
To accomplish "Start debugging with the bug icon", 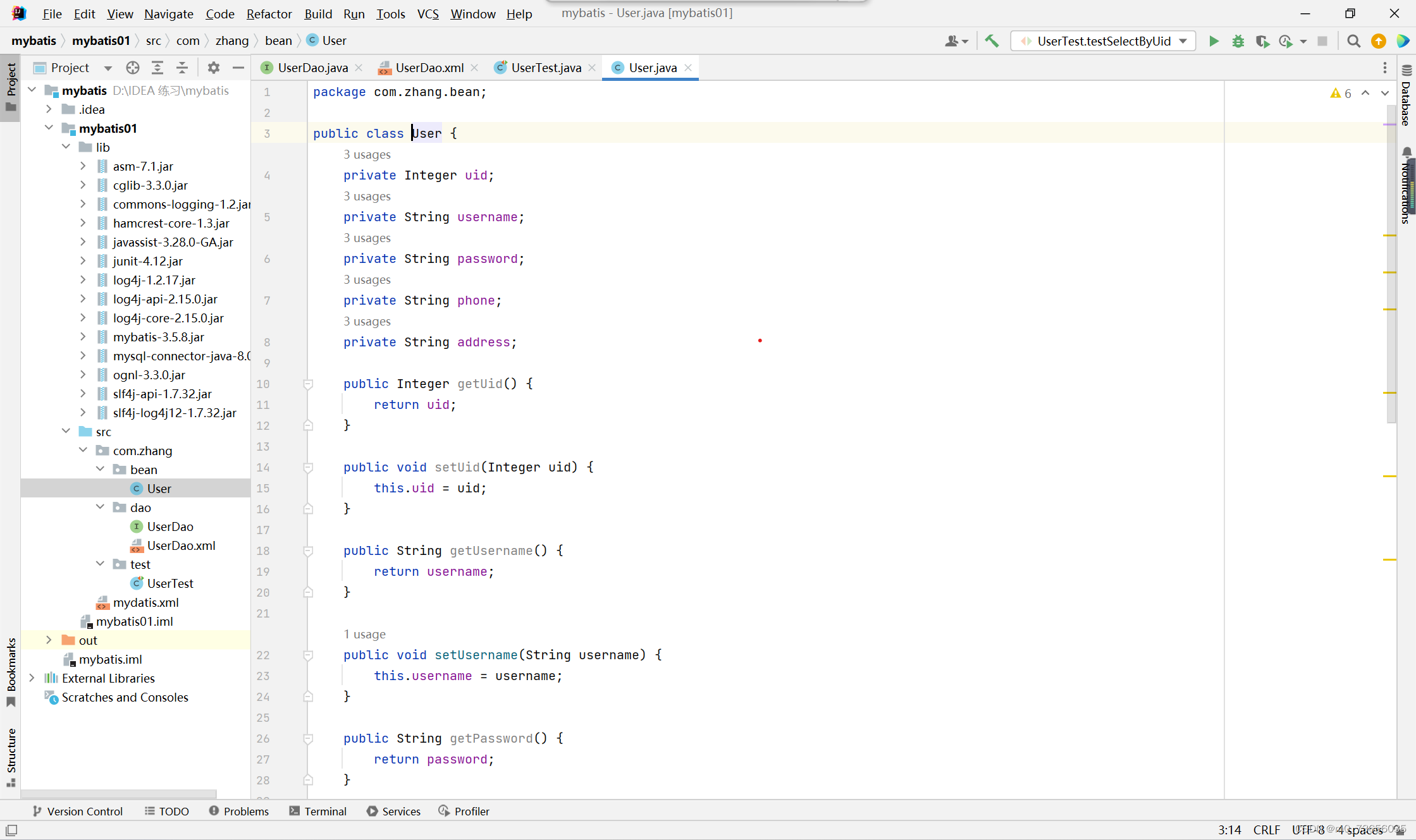I will click(x=1238, y=41).
